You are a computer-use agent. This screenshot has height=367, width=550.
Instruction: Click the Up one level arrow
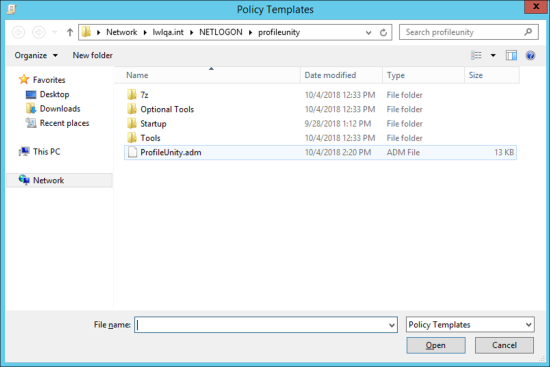point(70,32)
